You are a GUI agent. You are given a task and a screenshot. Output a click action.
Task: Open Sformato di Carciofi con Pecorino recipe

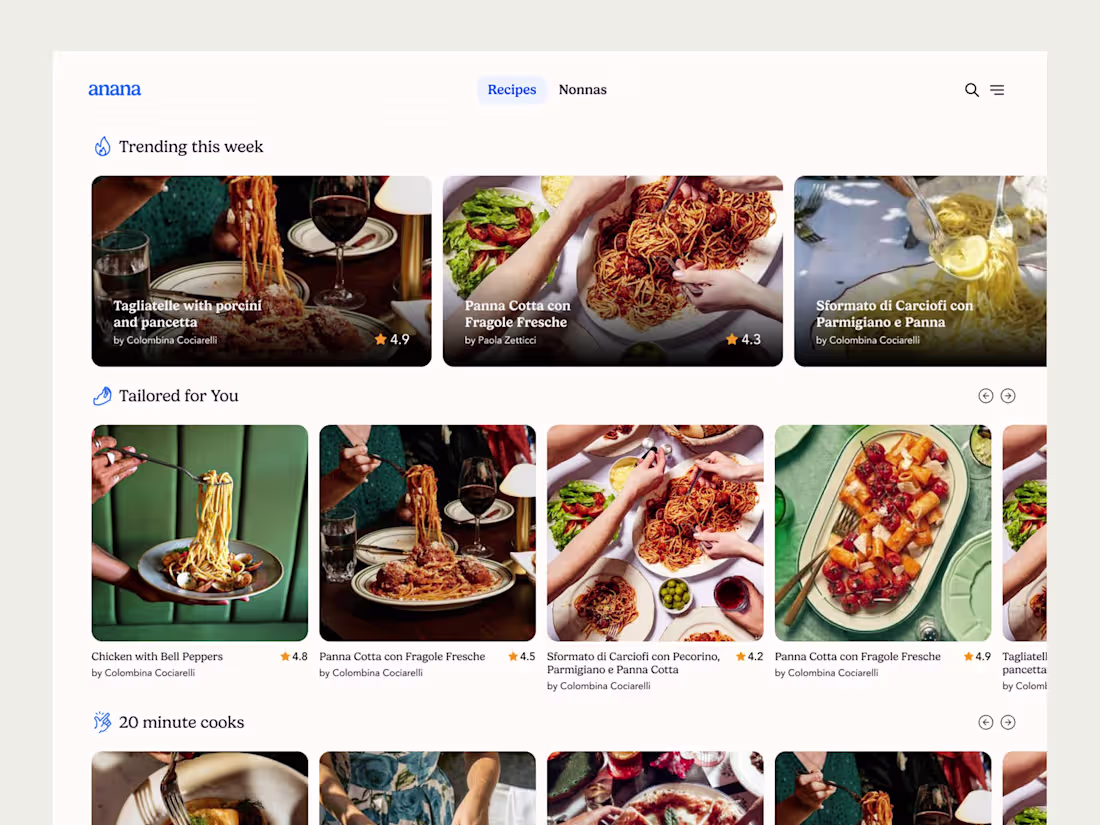[655, 533]
